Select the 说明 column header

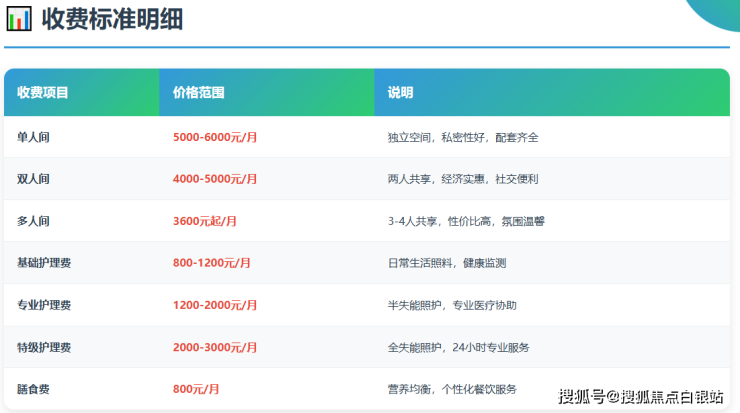400,92
